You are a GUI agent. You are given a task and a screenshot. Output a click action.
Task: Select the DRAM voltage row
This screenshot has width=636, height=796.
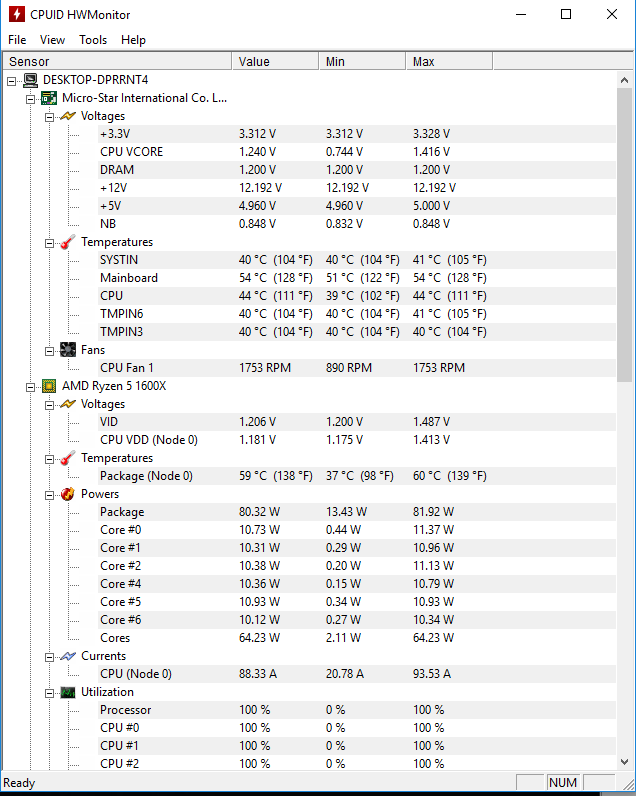click(x=357, y=170)
